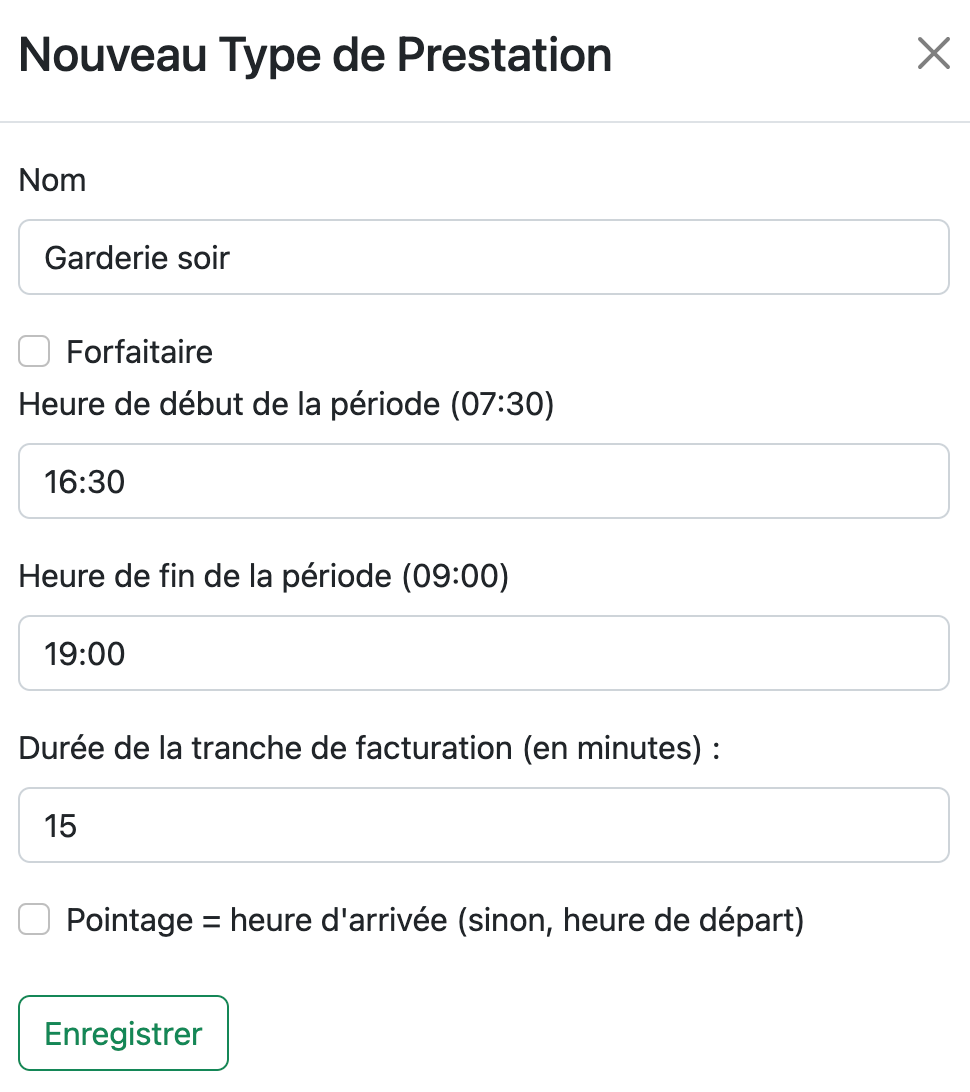Focus the period start time field showing 16:30
The width and height of the screenshot is (970, 1092).
tap(484, 482)
